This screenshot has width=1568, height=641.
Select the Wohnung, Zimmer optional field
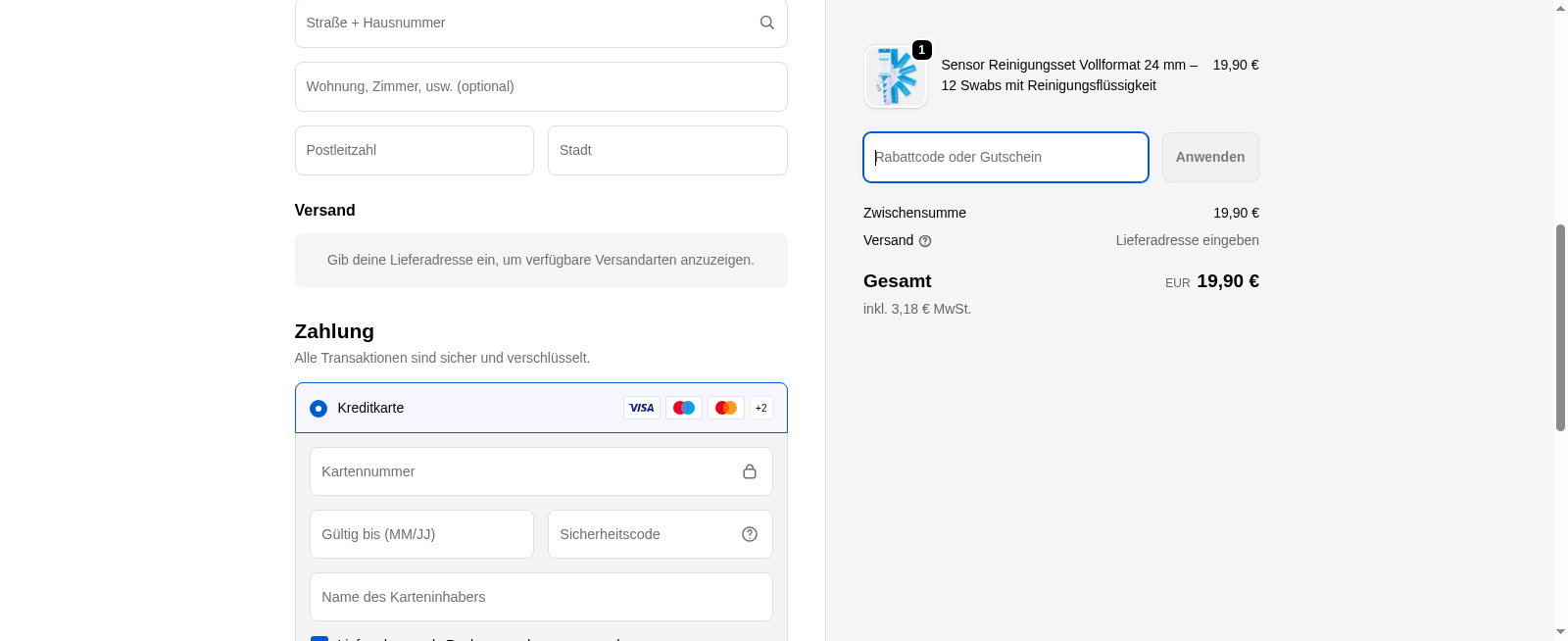pyautogui.click(x=541, y=86)
